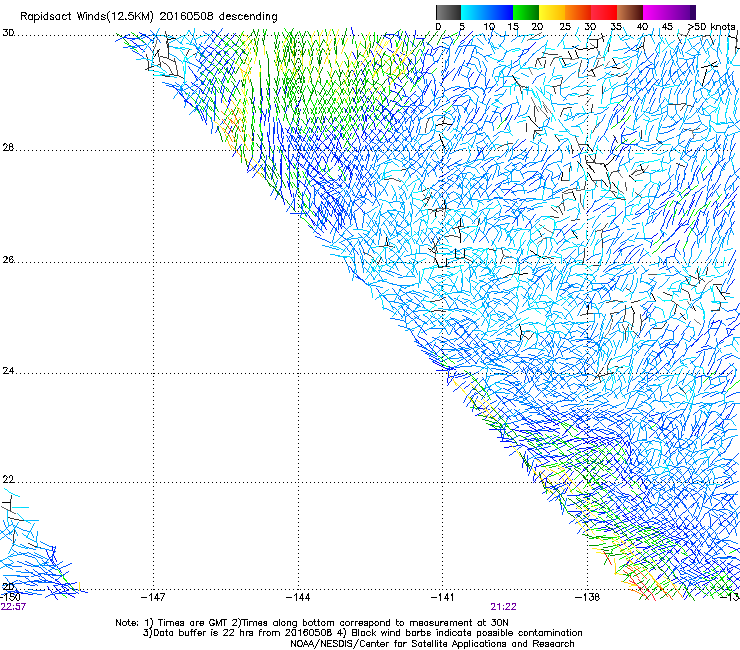
Task: Click the '>50 knots' legend label
Action: [711, 27]
